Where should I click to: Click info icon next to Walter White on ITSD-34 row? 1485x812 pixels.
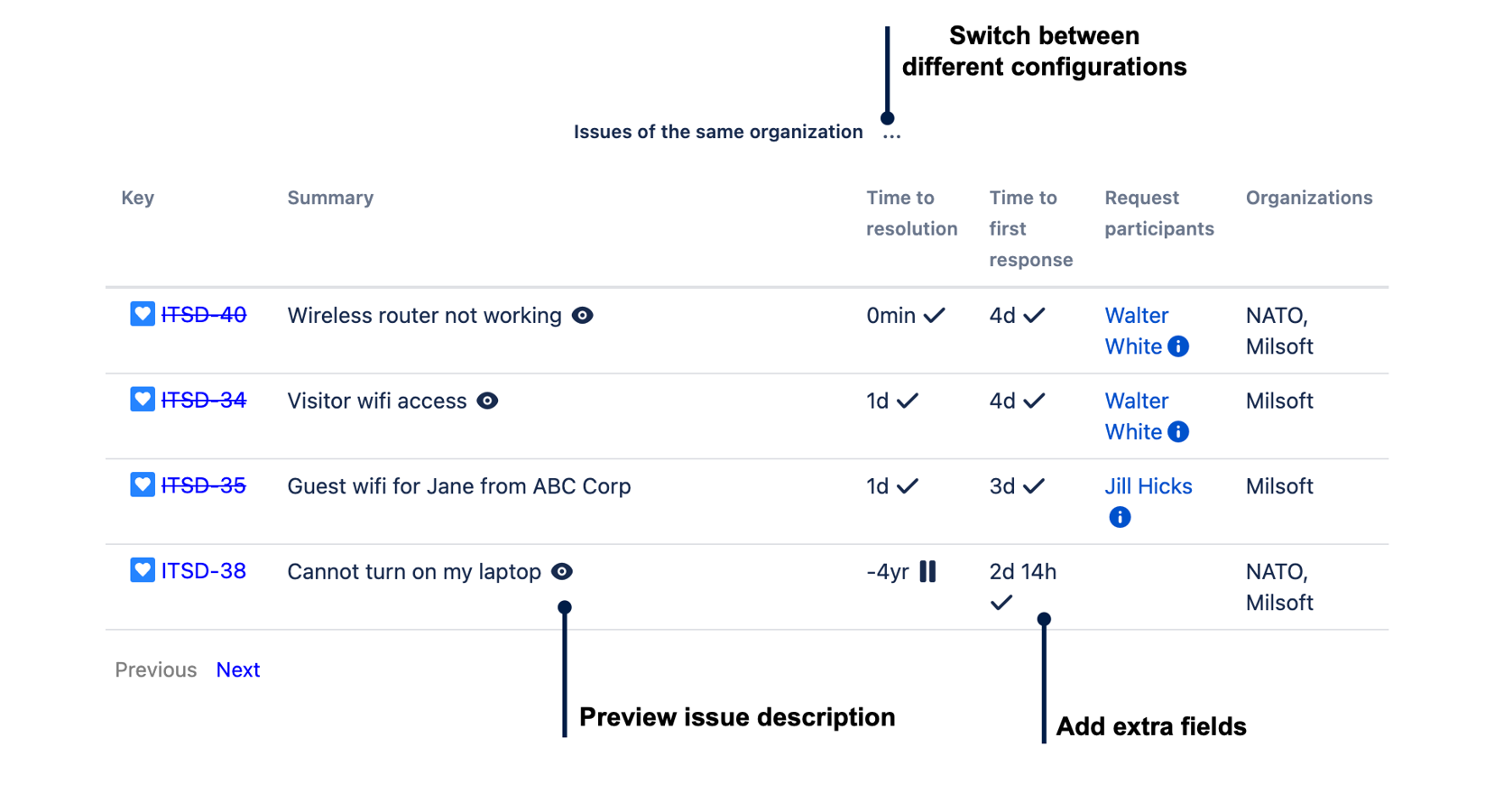coord(1178,432)
